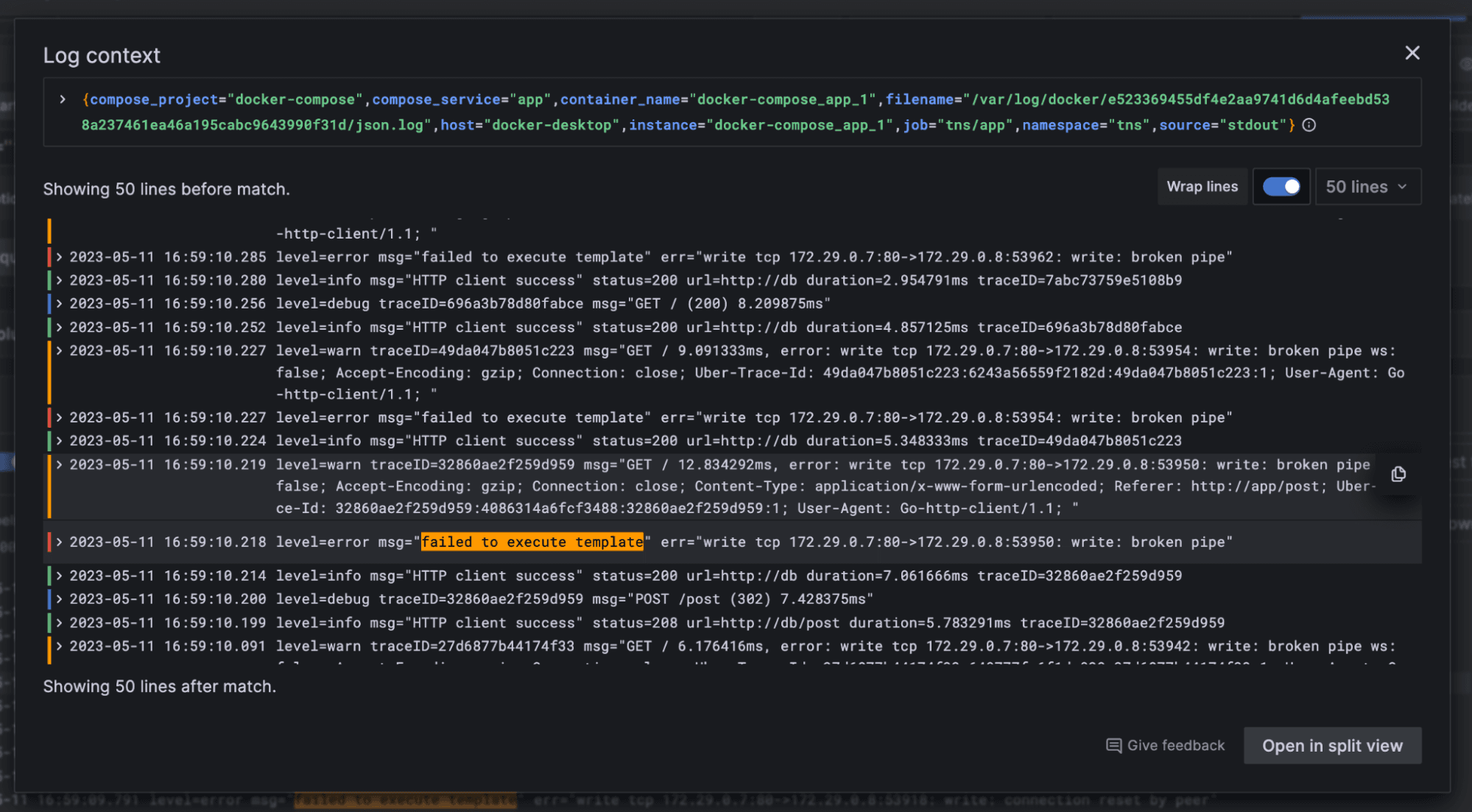Expand the 16:59:10.285 error log line
Image resolution: width=1472 pixels, height=812 pixels.
pos(59,257)
